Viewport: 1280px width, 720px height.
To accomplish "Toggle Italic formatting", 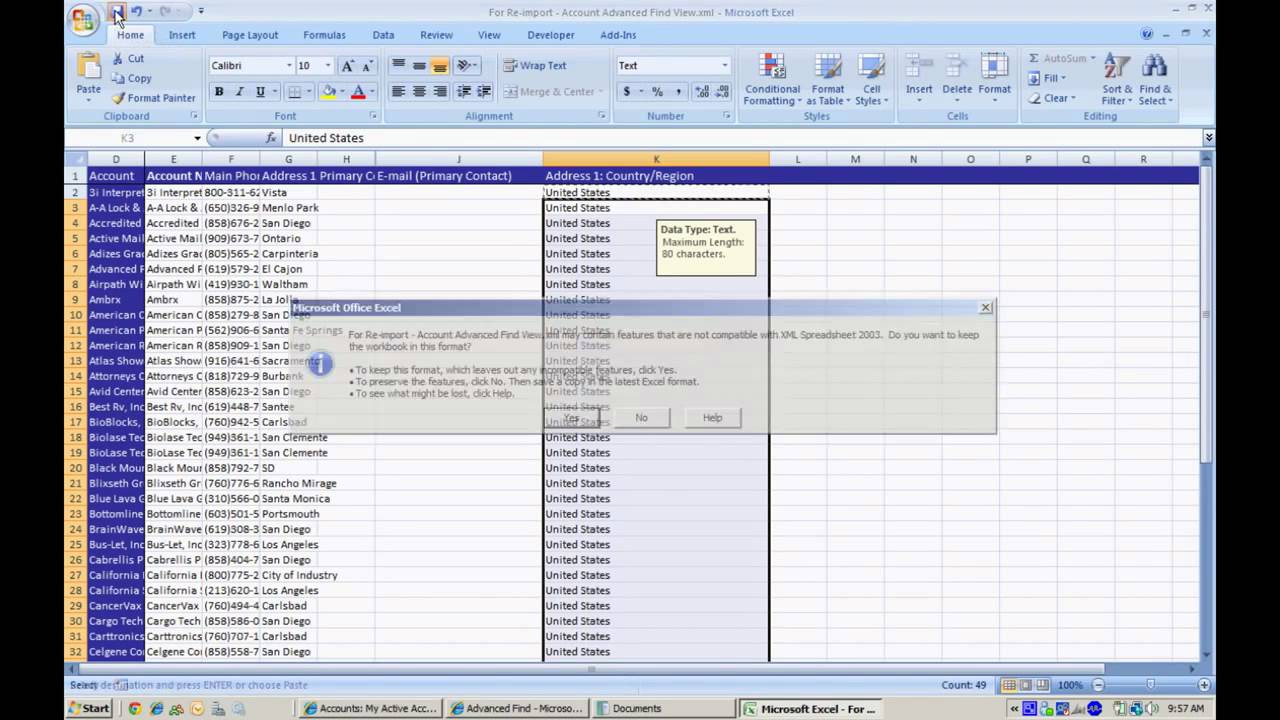I will [x=239, y=92].
